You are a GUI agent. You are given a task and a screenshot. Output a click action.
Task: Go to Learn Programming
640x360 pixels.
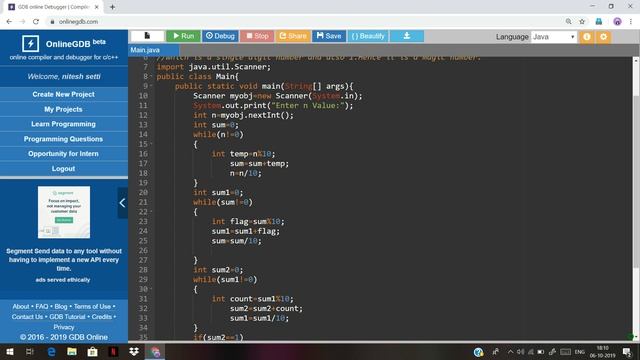[x=64, y=124]
